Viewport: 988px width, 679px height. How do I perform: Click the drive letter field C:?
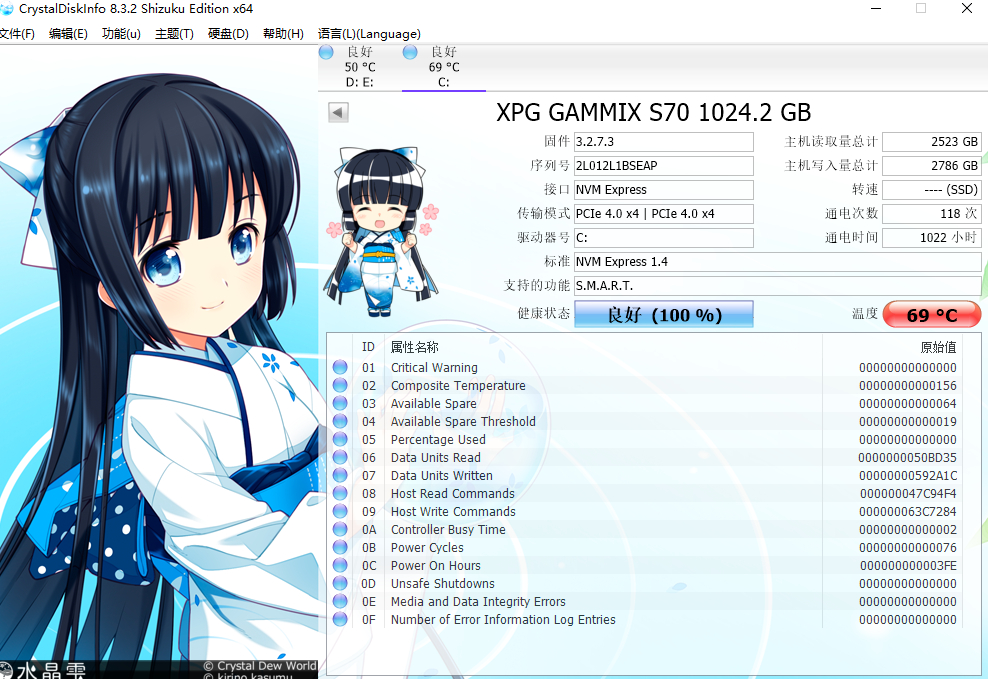pyautogui.click(x=664, y=237)
